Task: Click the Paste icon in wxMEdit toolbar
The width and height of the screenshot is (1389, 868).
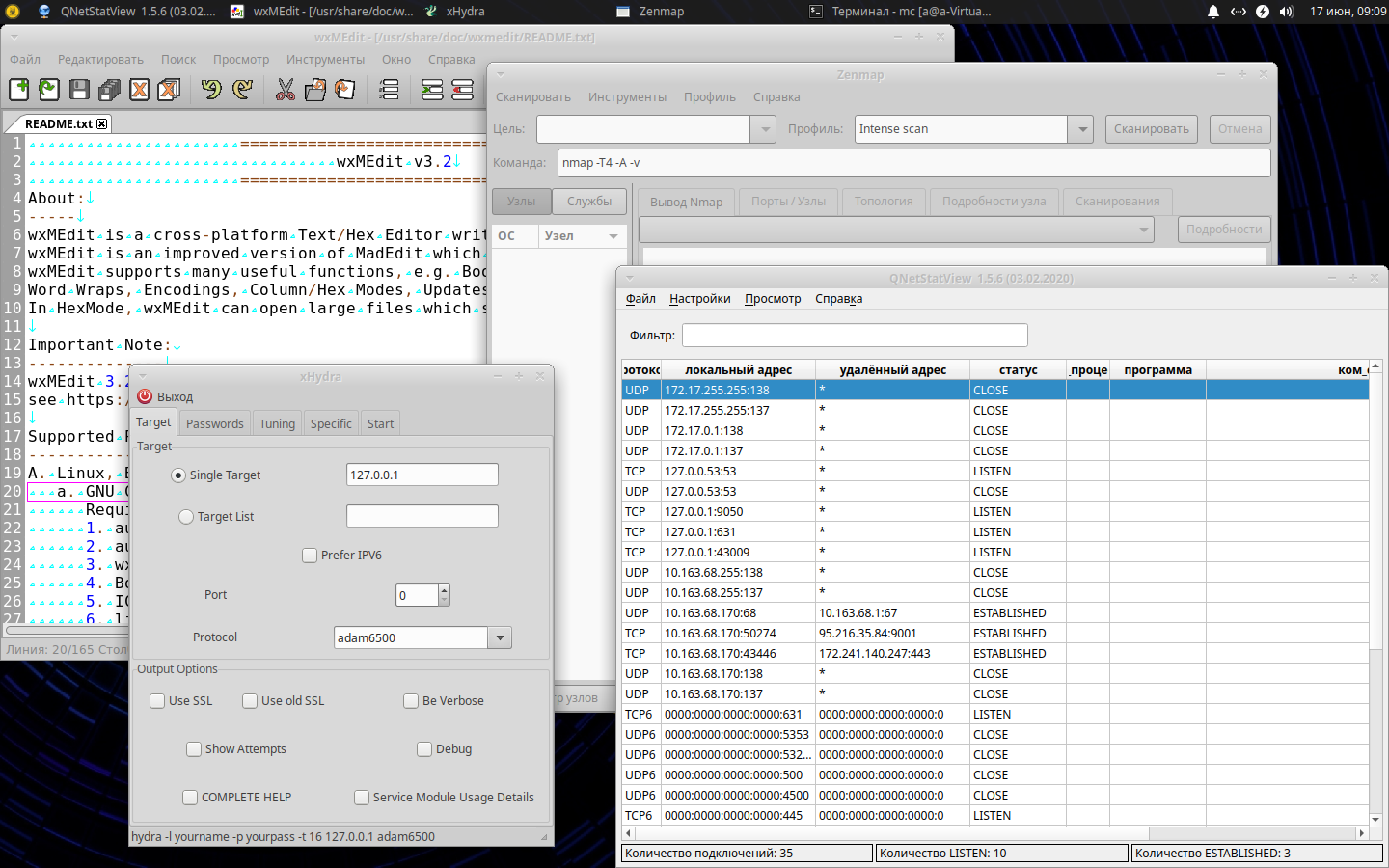Action: [x=345, y=90]
